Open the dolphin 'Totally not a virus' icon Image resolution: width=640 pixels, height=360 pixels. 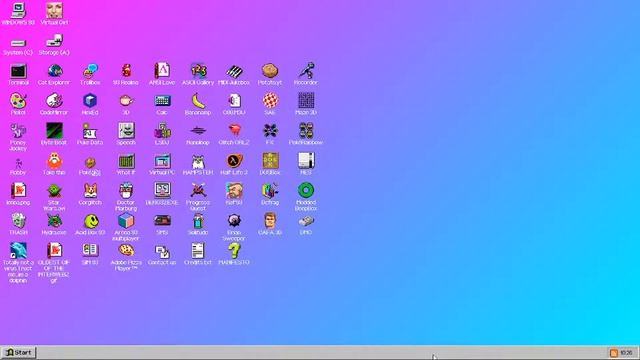(18, 251)
